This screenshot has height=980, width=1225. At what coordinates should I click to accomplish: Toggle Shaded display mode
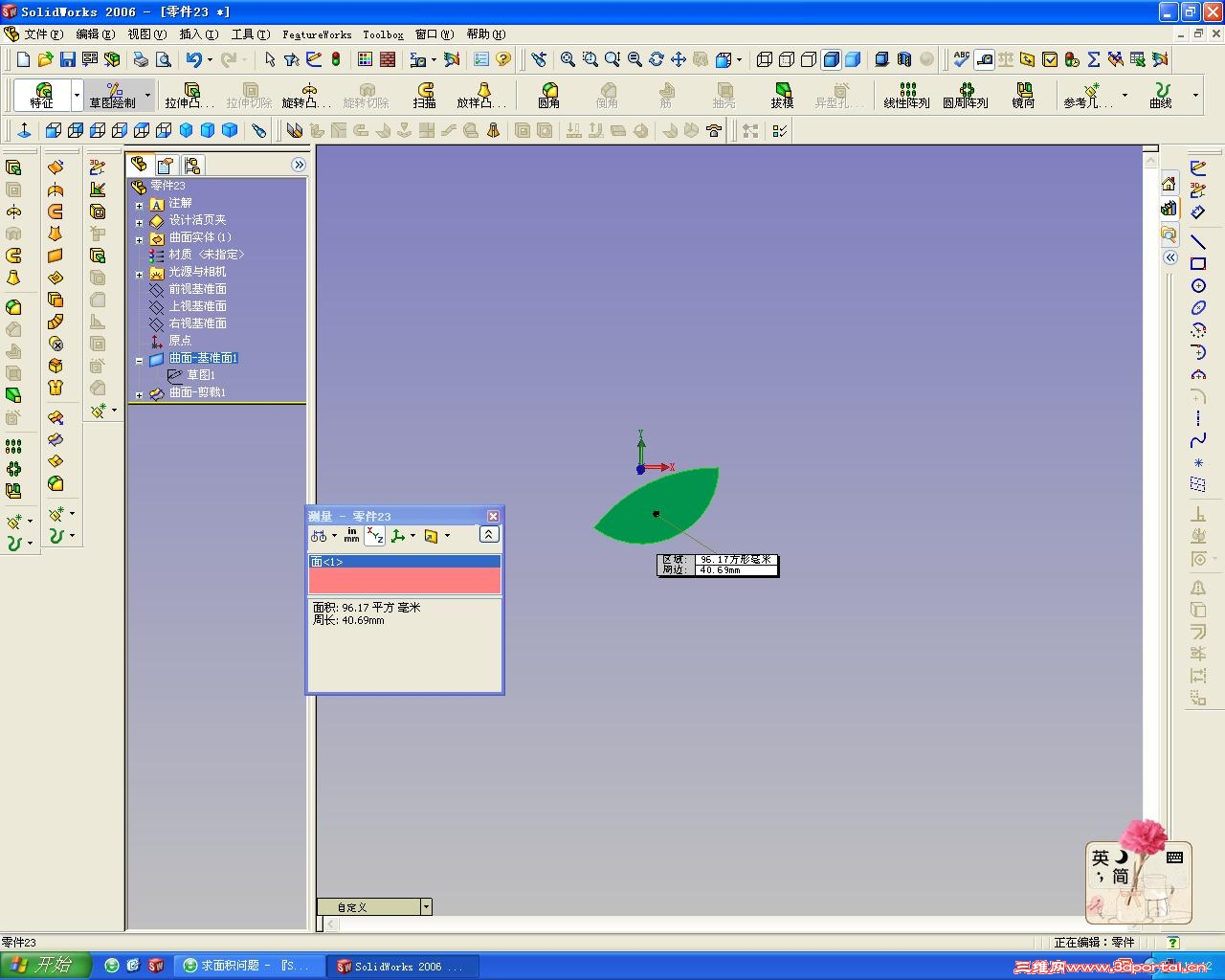pyautogui.click(x=853, y=59)
